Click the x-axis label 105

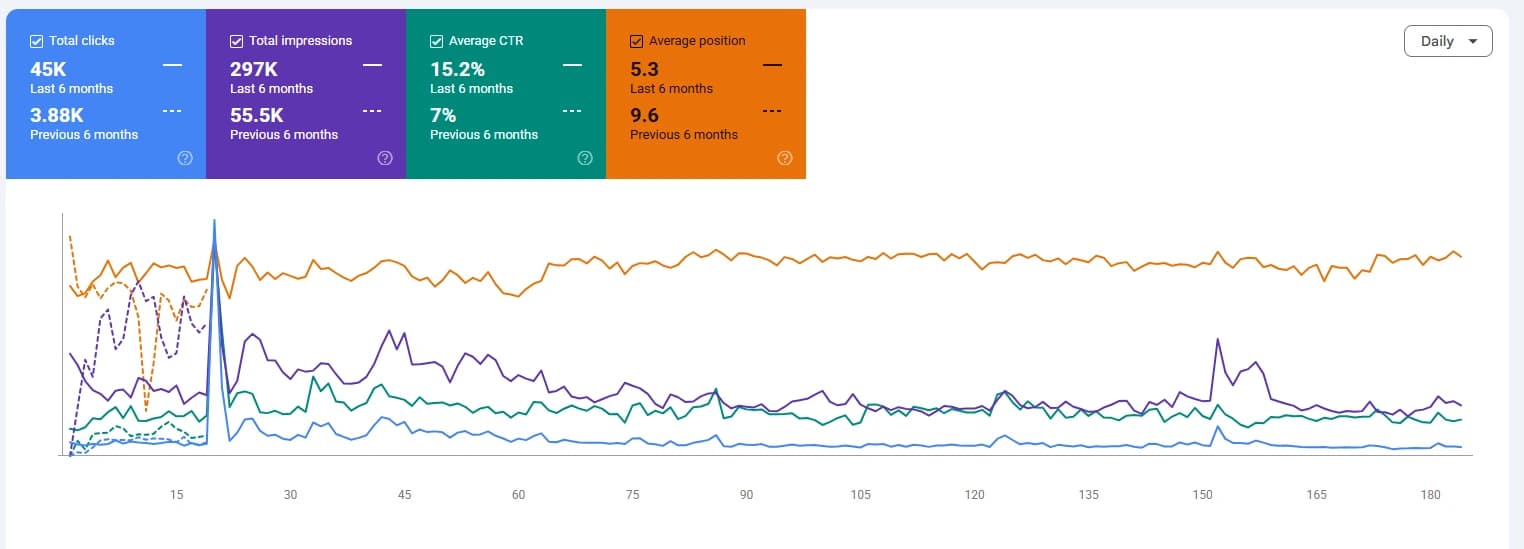[860, 495]
